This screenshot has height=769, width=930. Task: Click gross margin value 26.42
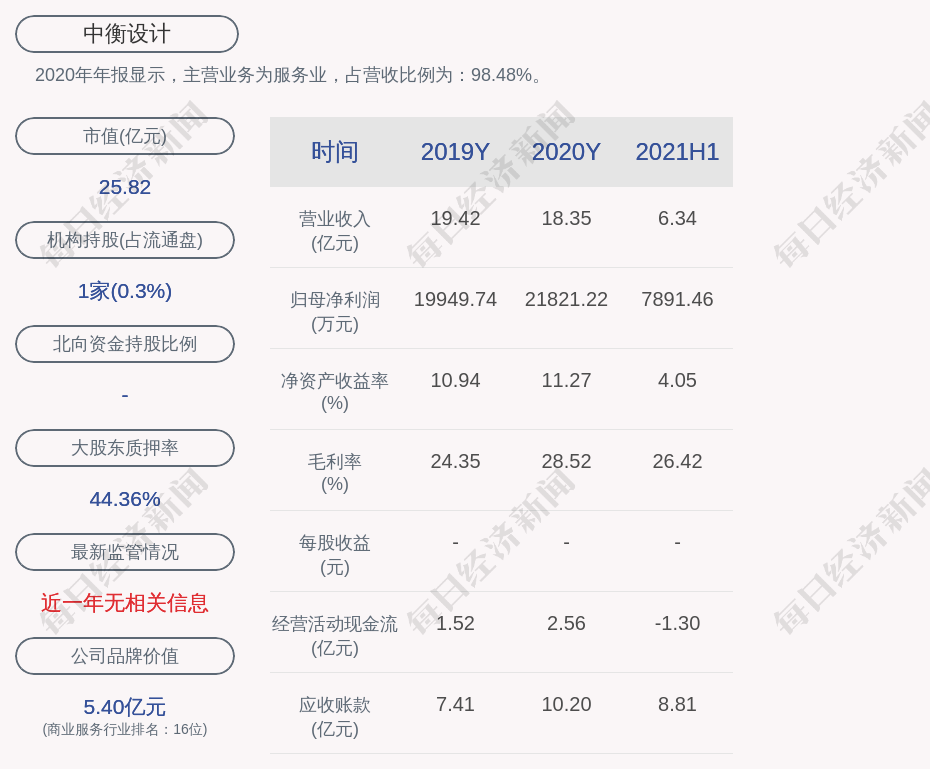pos(677,461)
